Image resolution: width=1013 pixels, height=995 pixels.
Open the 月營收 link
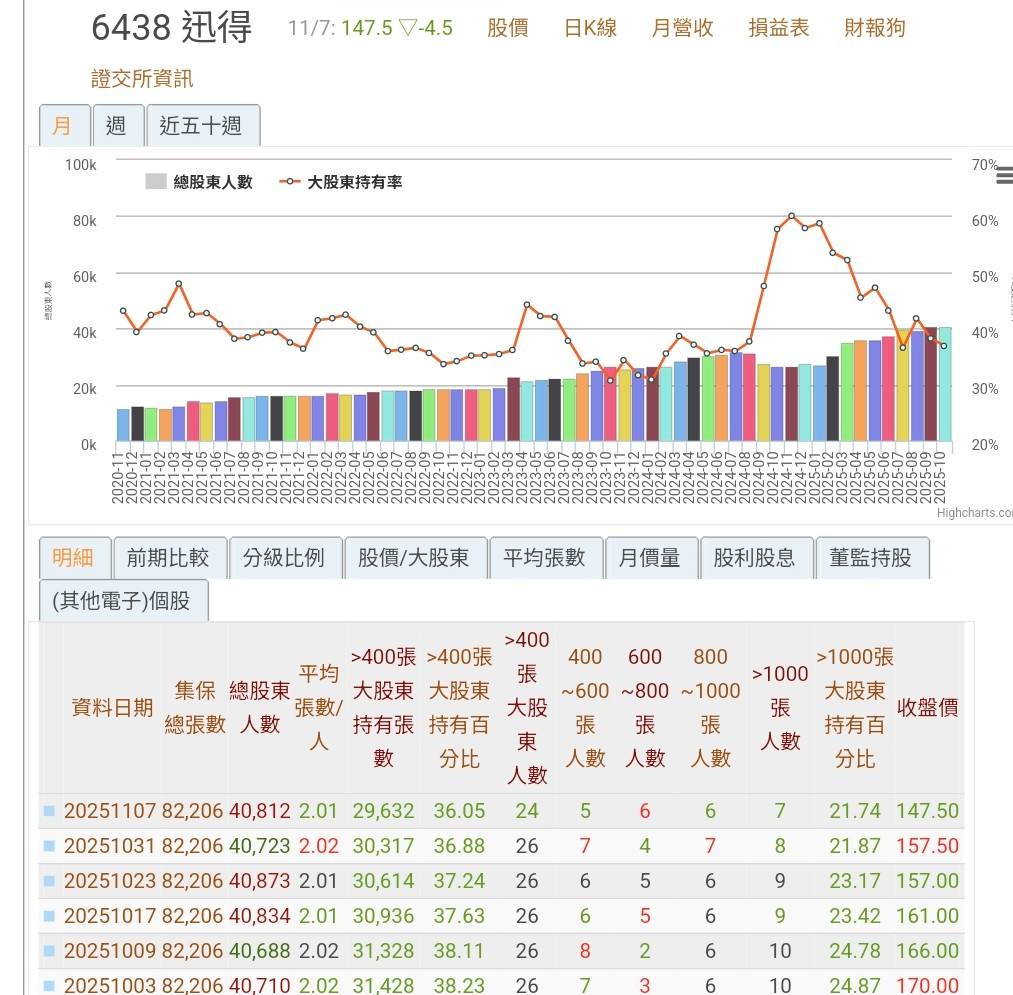click(x=682, y=28)
